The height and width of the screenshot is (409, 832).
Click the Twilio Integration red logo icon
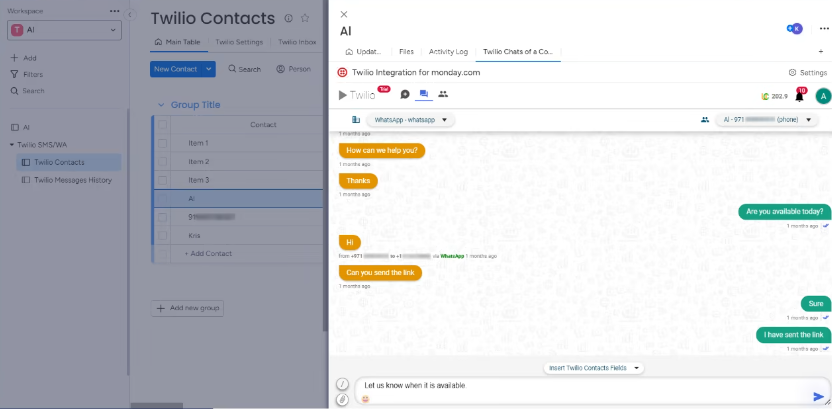click(x=343, y=73)
